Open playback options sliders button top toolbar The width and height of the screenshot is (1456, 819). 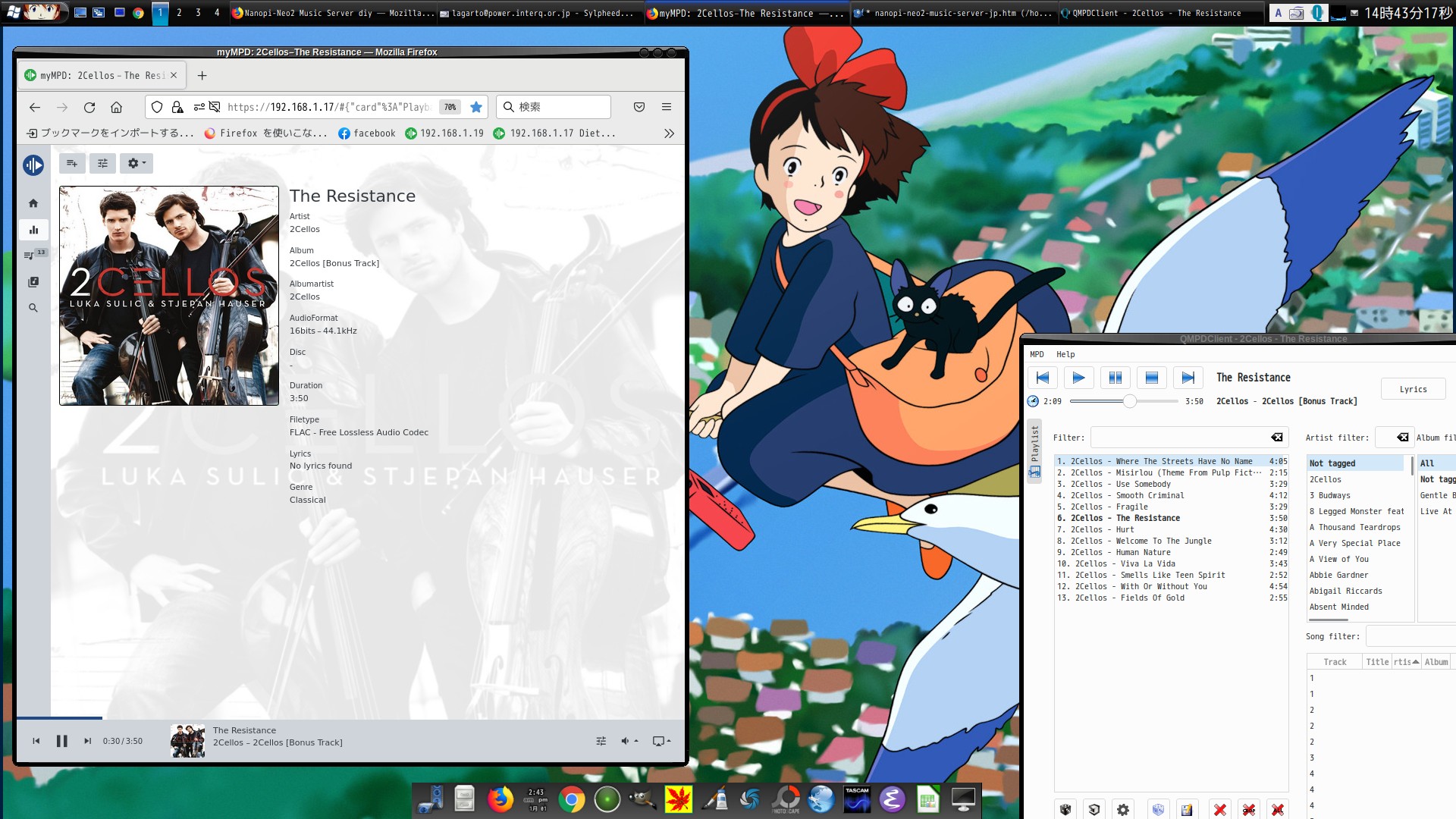(x=103, y=163)
